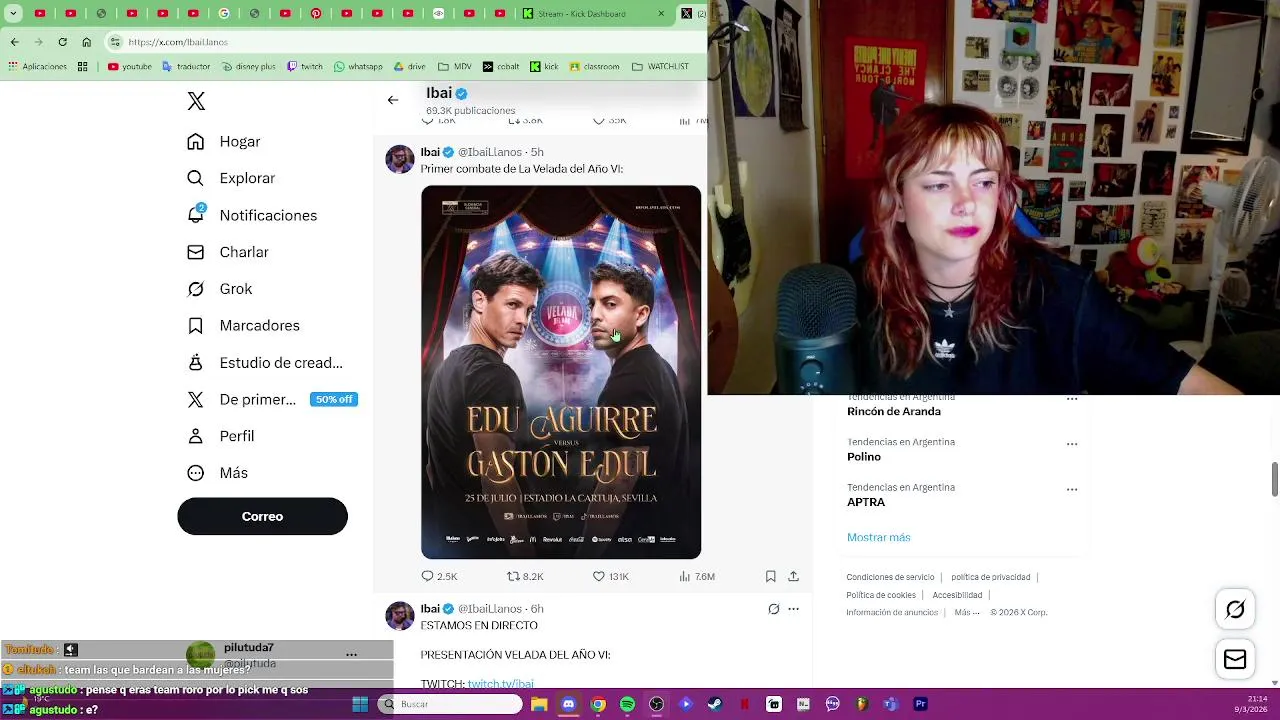Screen dimensions: 1280x720
Task: Open youtube bookmark
Action: pos(130,67)
